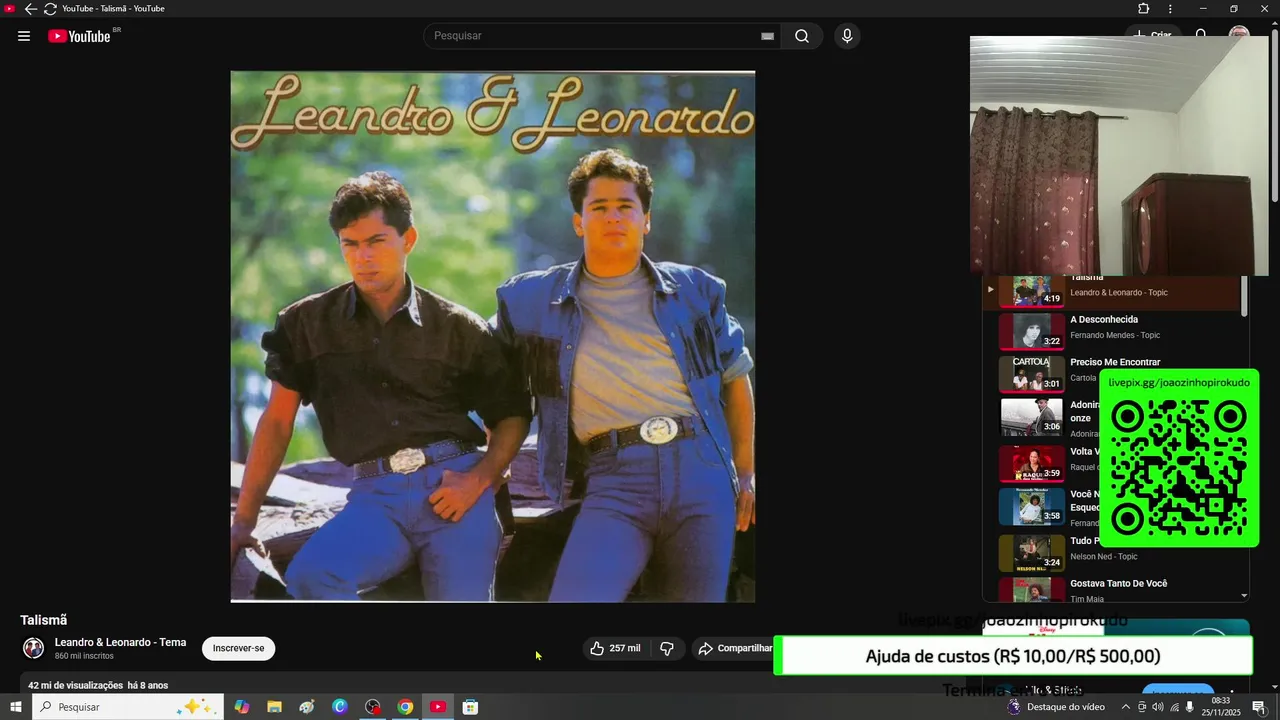Image resolution: width=1280 pixels, height=720 pixels.
Task: Open the on-screen keyboard in search box
Action: (767, 36)
